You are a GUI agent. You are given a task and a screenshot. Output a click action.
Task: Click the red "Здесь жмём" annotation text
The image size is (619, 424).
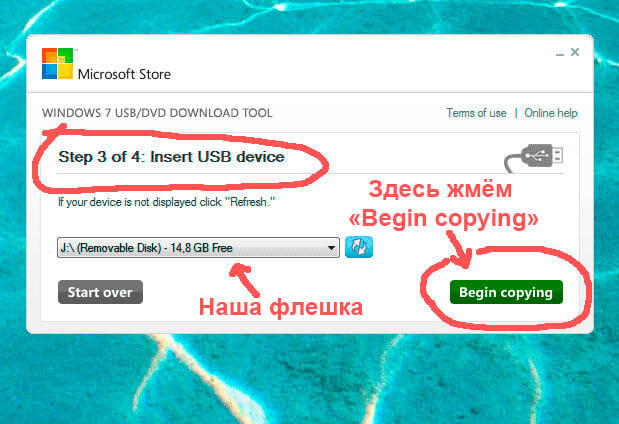[x=440, y=189]
